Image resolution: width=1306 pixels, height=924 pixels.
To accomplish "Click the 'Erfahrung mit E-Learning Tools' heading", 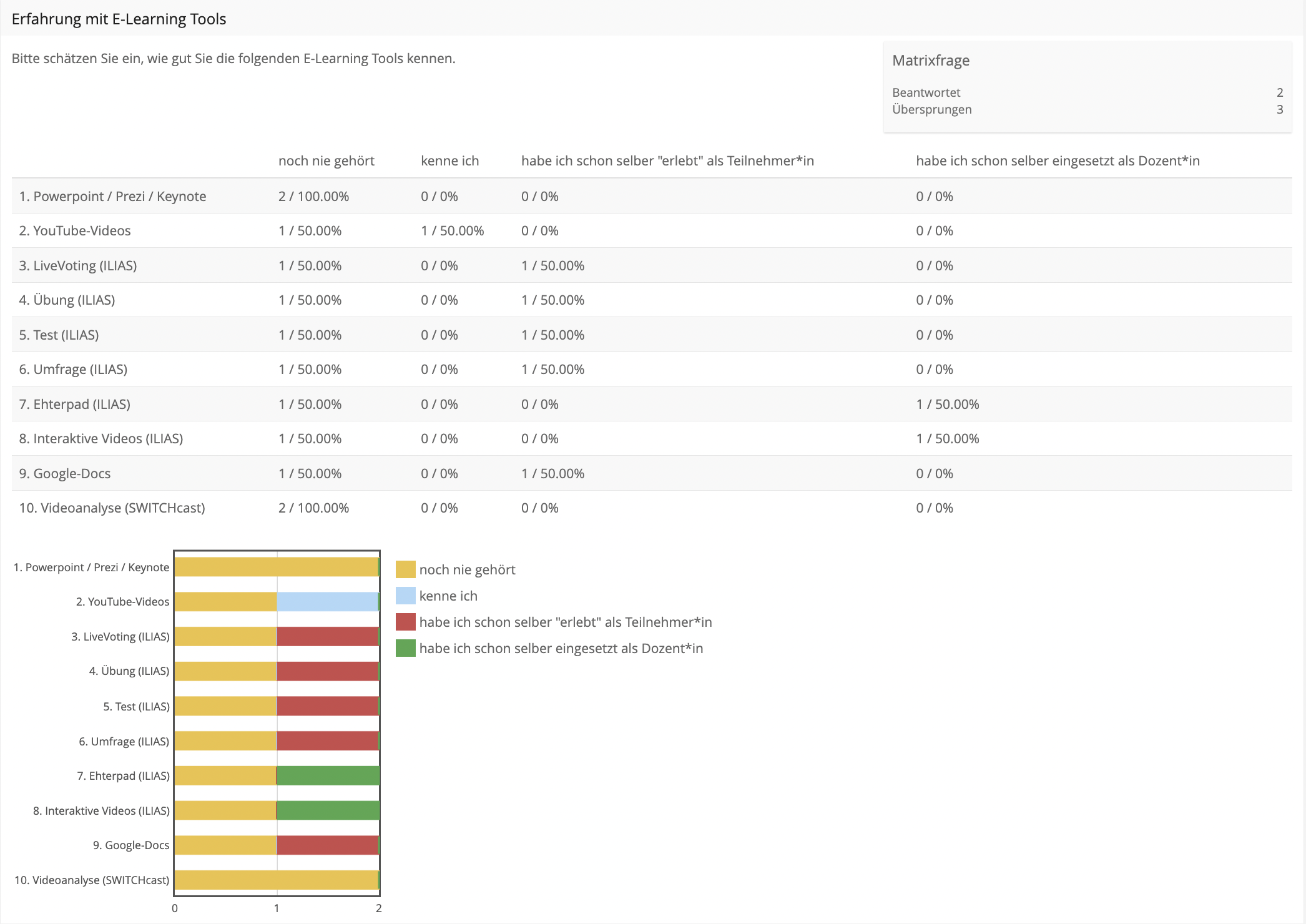I will click(x=119, y=19).
